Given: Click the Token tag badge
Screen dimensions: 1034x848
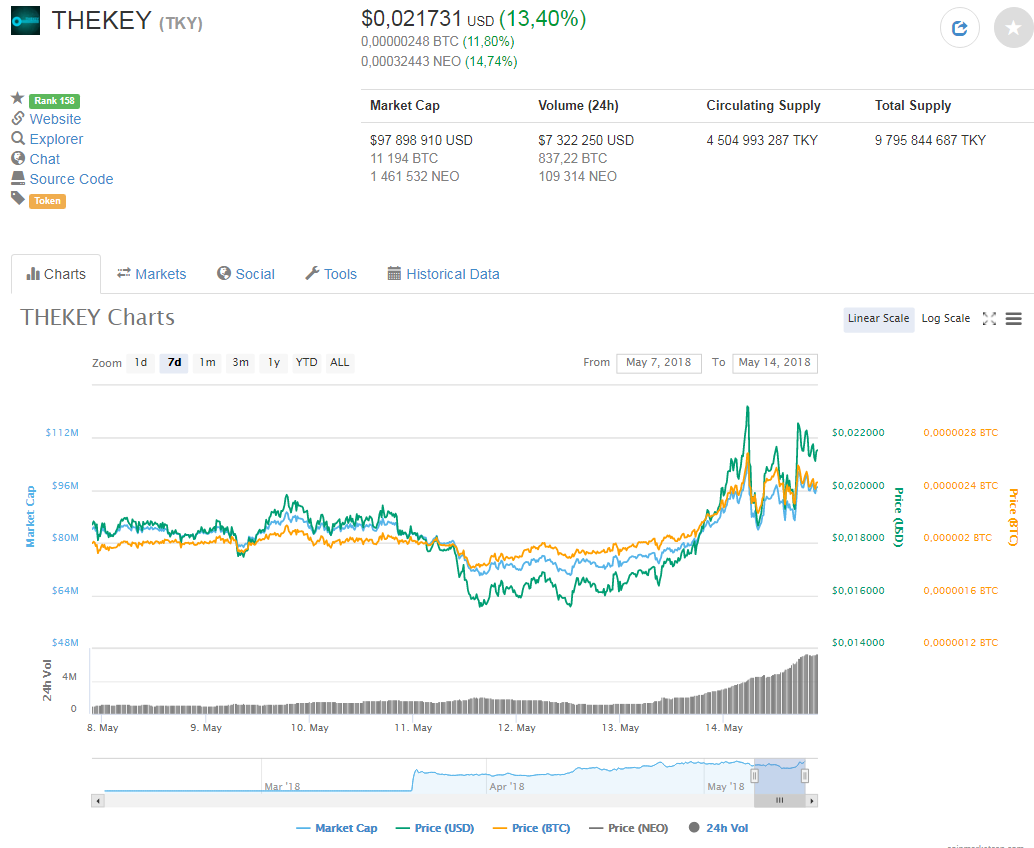Looking at the screenshot, I should click(x=47, y=201).
